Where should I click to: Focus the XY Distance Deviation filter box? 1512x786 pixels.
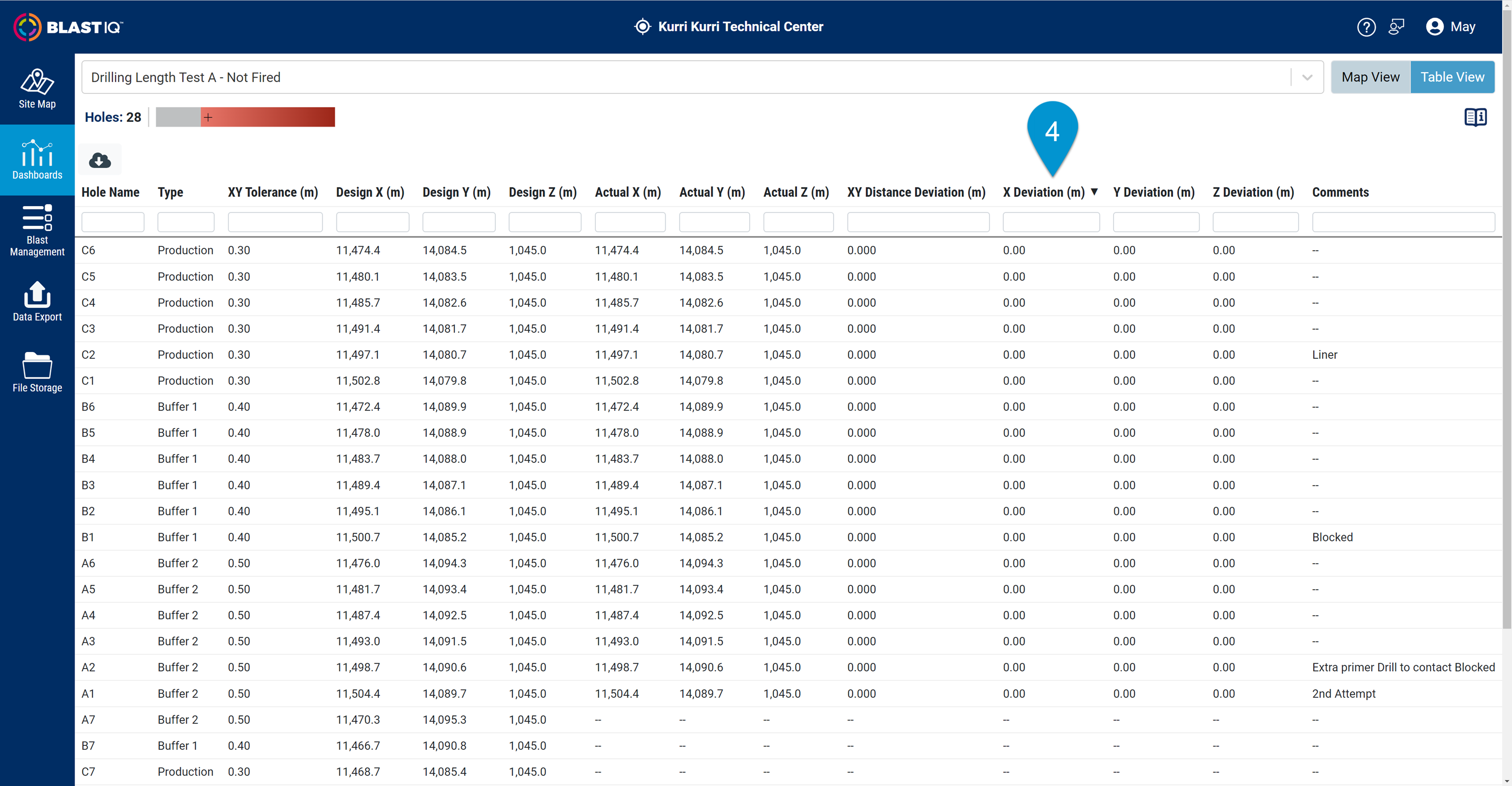pyautogui.click(x=918, y=222)
